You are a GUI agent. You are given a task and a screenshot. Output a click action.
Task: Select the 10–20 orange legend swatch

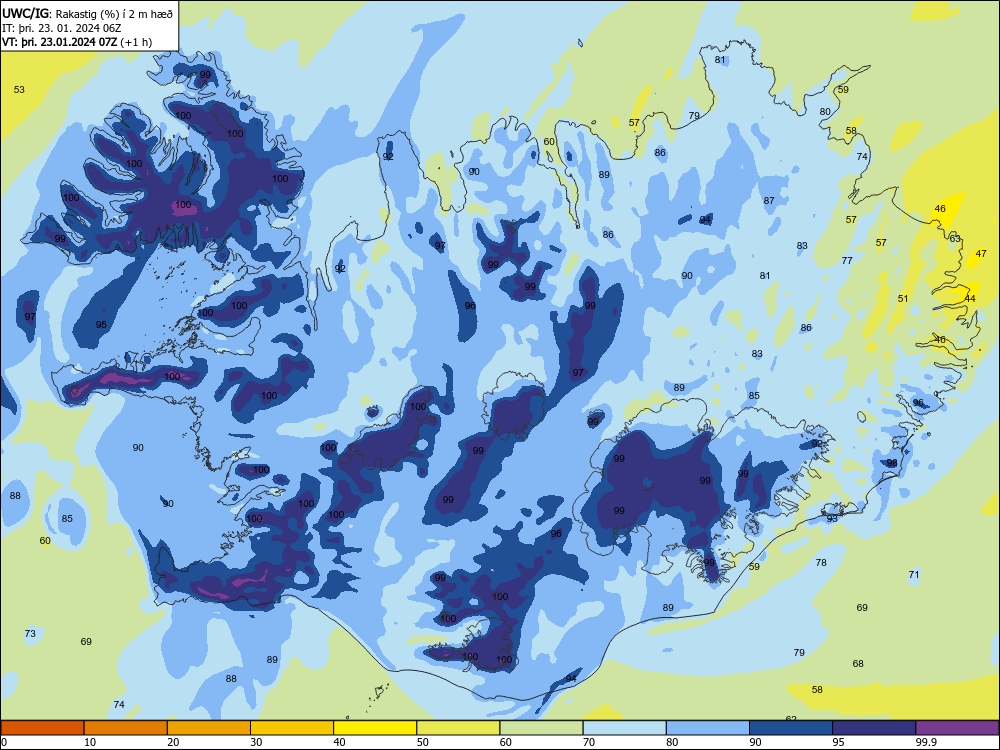pos(126,728)
